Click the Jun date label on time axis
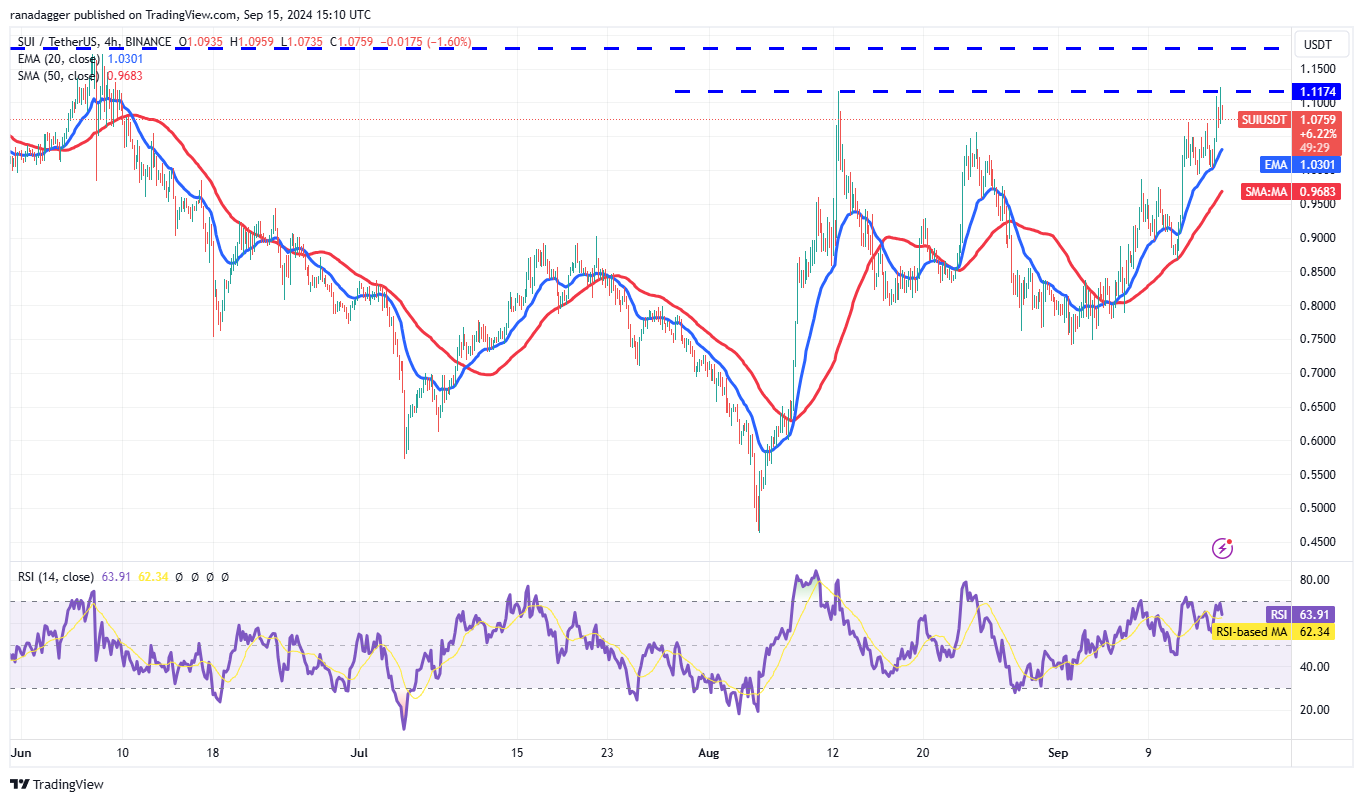 [x=20, y=751]
